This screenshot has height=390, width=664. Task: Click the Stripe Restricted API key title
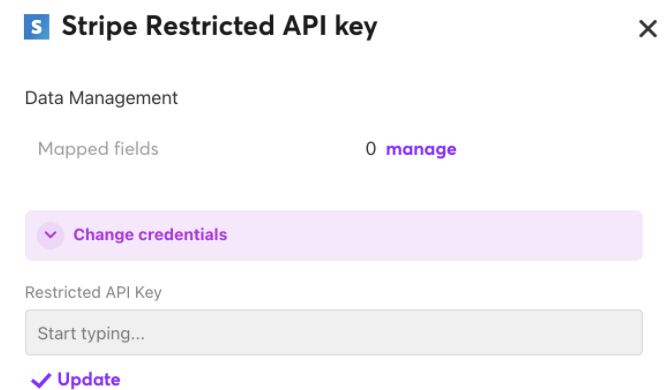point(219,26)
